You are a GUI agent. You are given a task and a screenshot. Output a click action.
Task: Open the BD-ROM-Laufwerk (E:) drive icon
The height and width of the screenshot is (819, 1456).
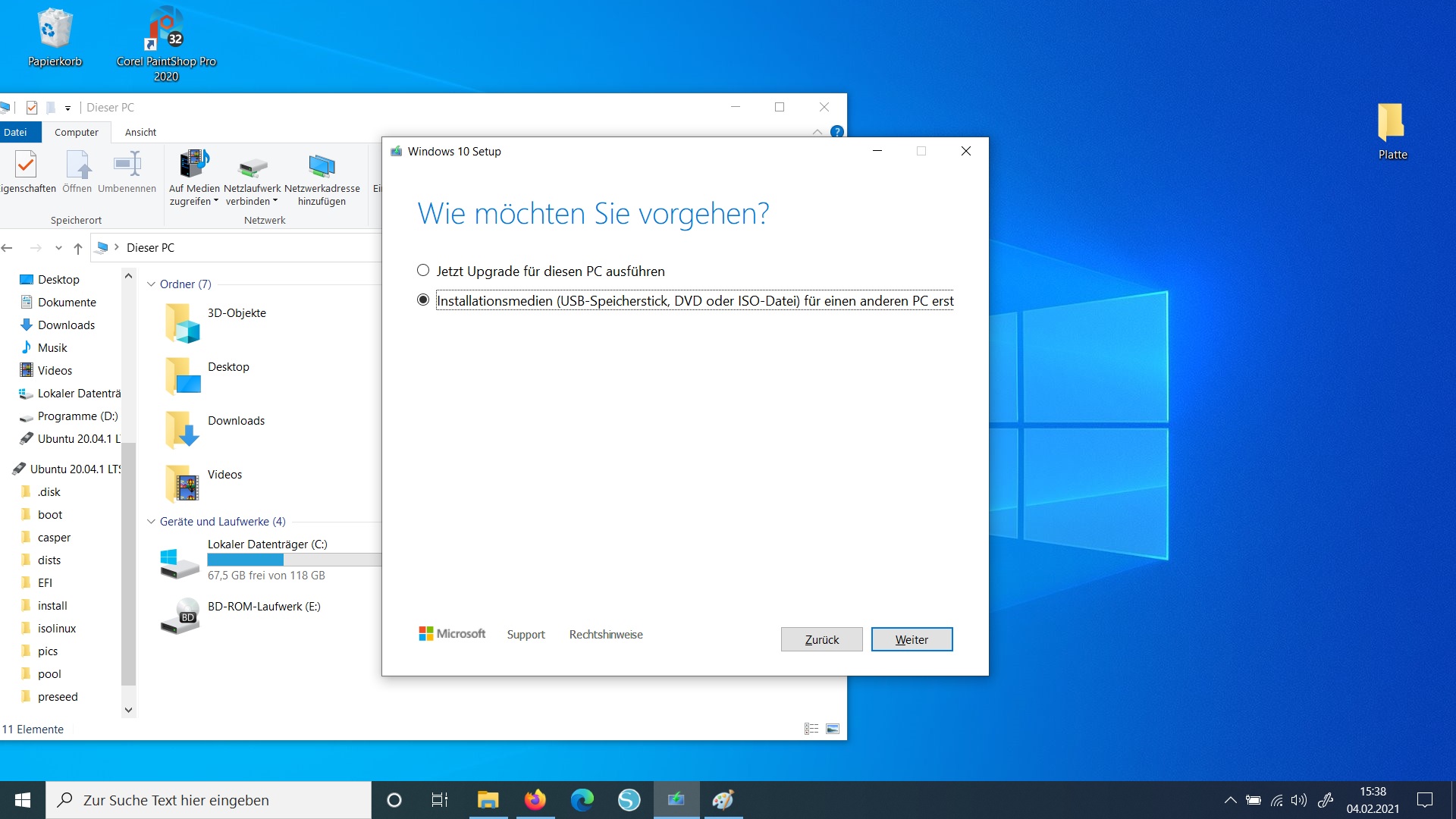point(180,616)
